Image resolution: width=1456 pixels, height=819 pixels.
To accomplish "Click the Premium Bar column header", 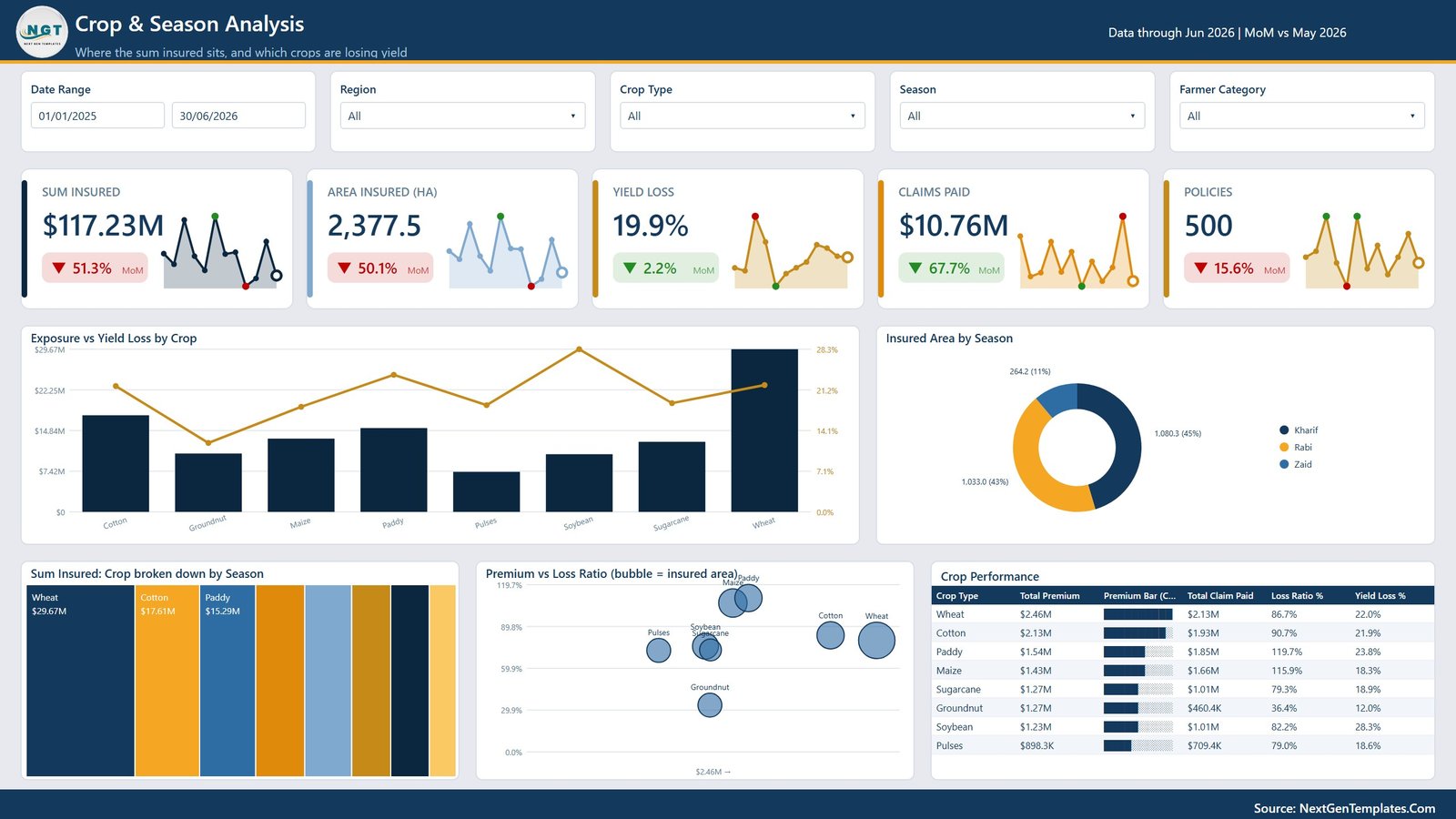I will coord(1139,596).
